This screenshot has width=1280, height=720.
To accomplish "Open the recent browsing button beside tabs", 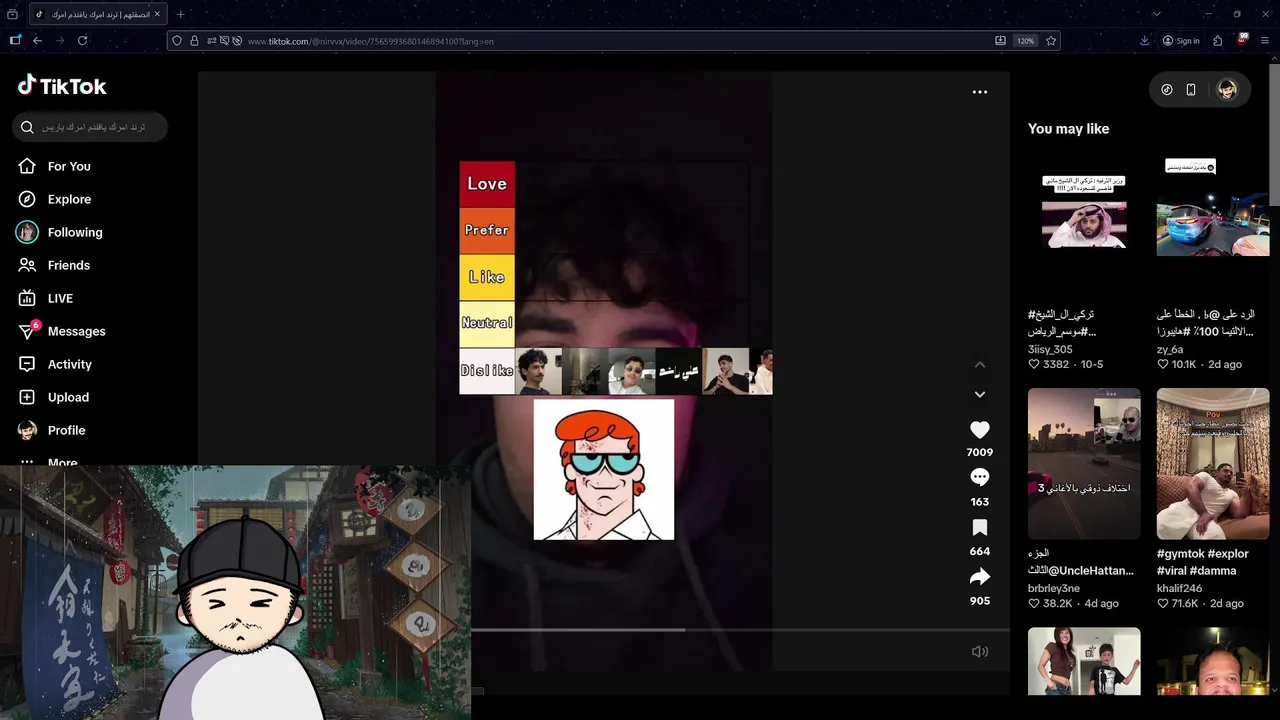I will tap(12, 14).
